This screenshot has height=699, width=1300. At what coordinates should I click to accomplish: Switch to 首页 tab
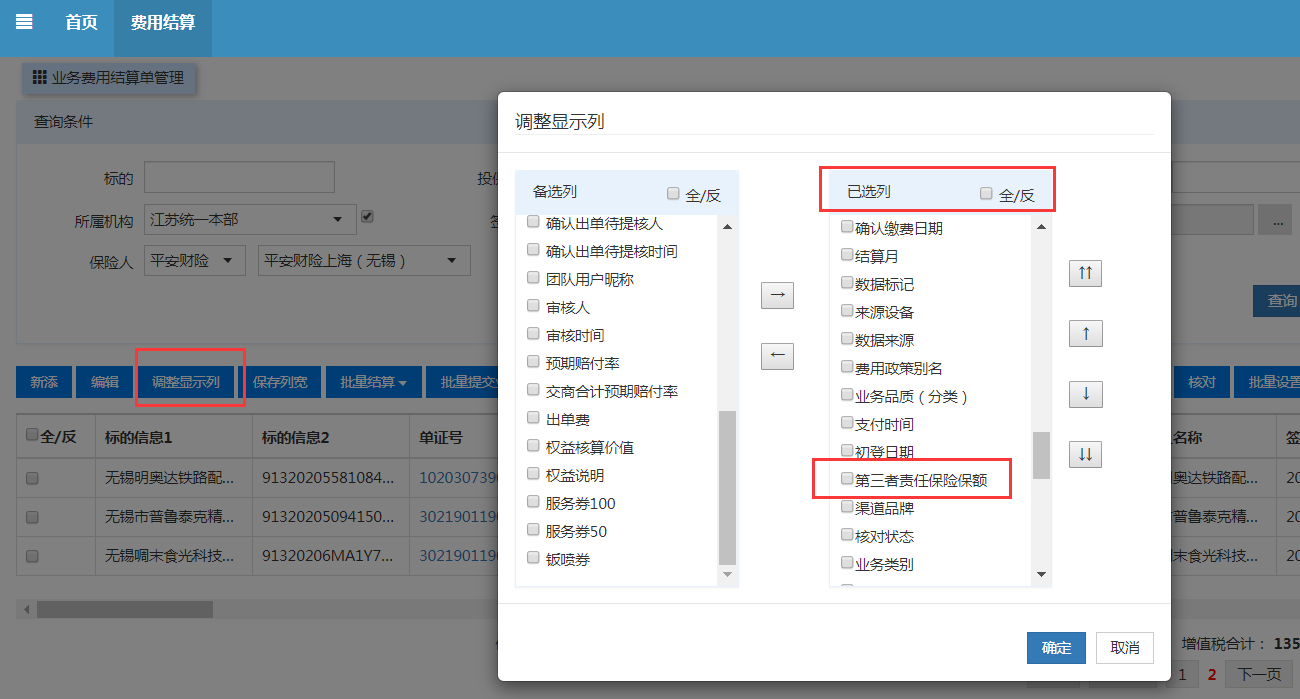(x=81, y=22)
